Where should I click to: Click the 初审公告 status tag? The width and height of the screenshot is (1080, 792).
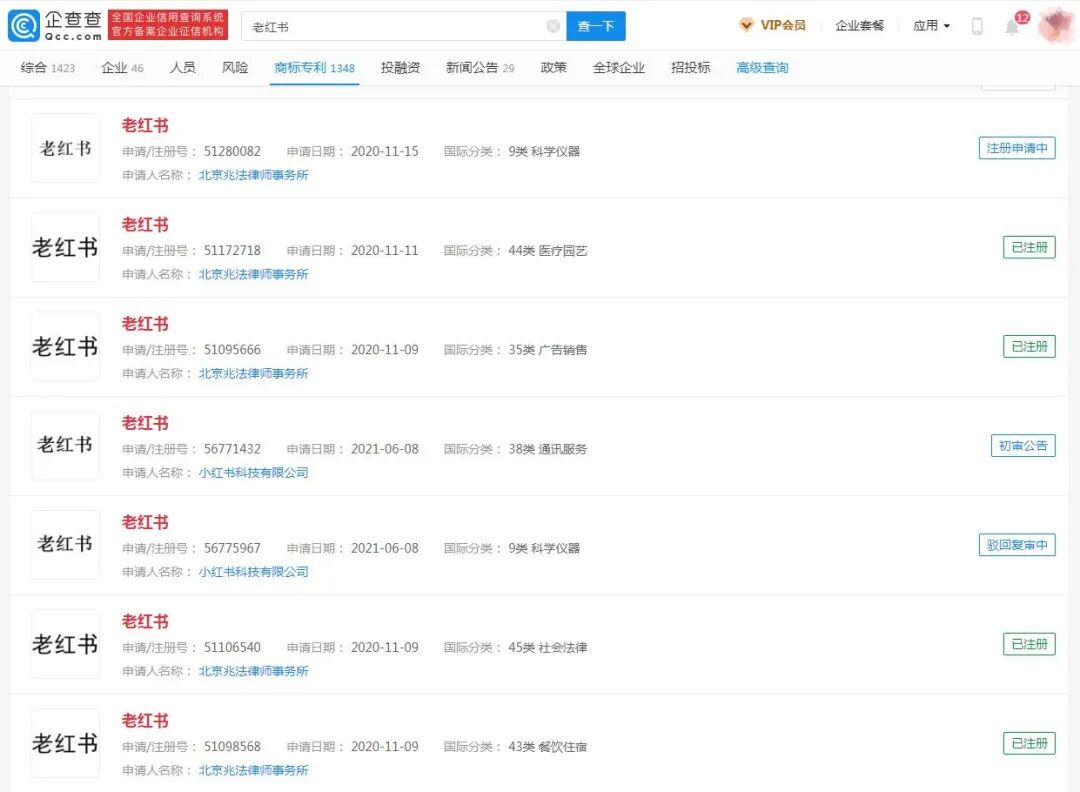tap(1022, 446)
